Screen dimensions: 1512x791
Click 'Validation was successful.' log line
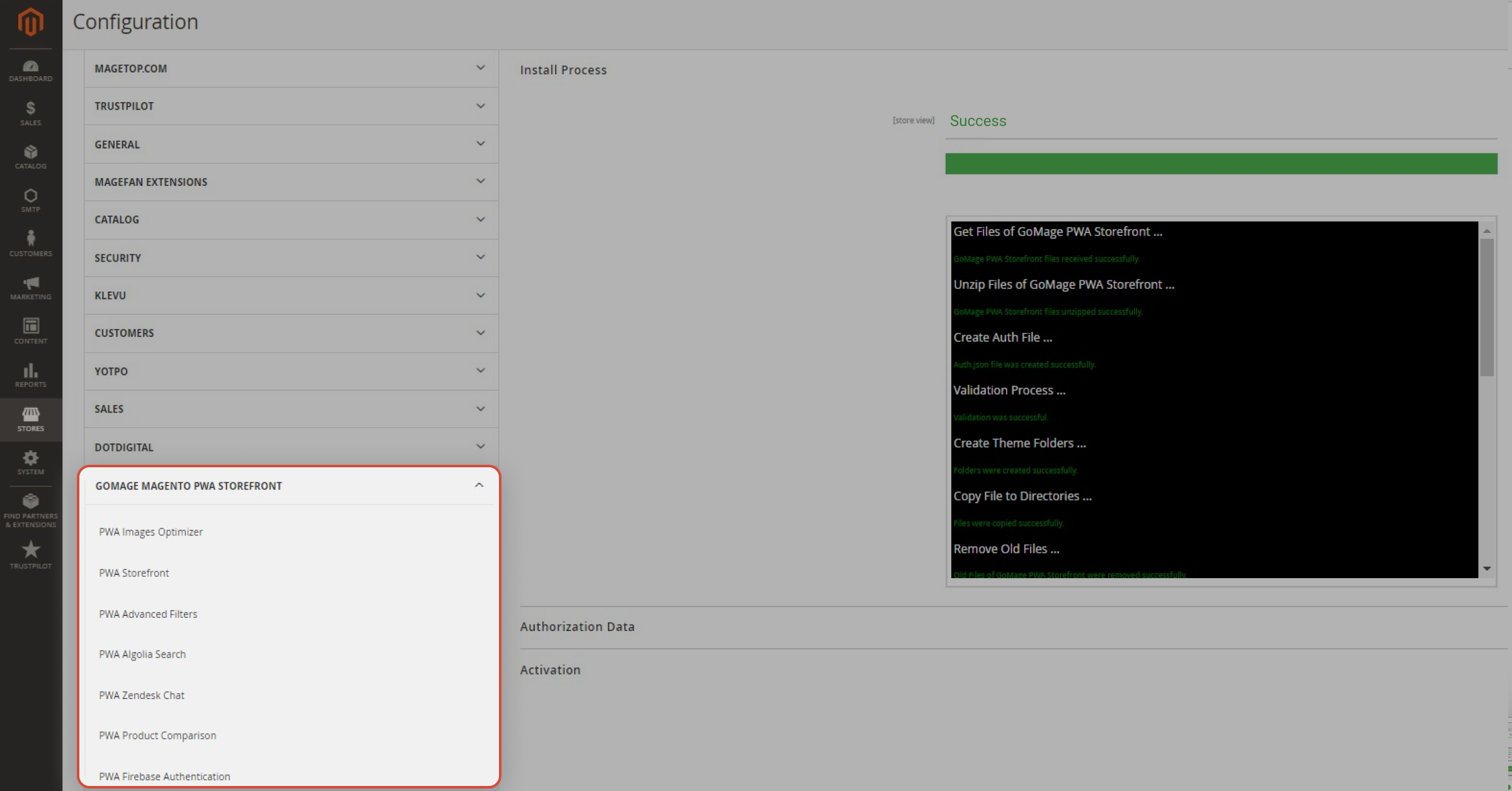tap(1000, 418)
